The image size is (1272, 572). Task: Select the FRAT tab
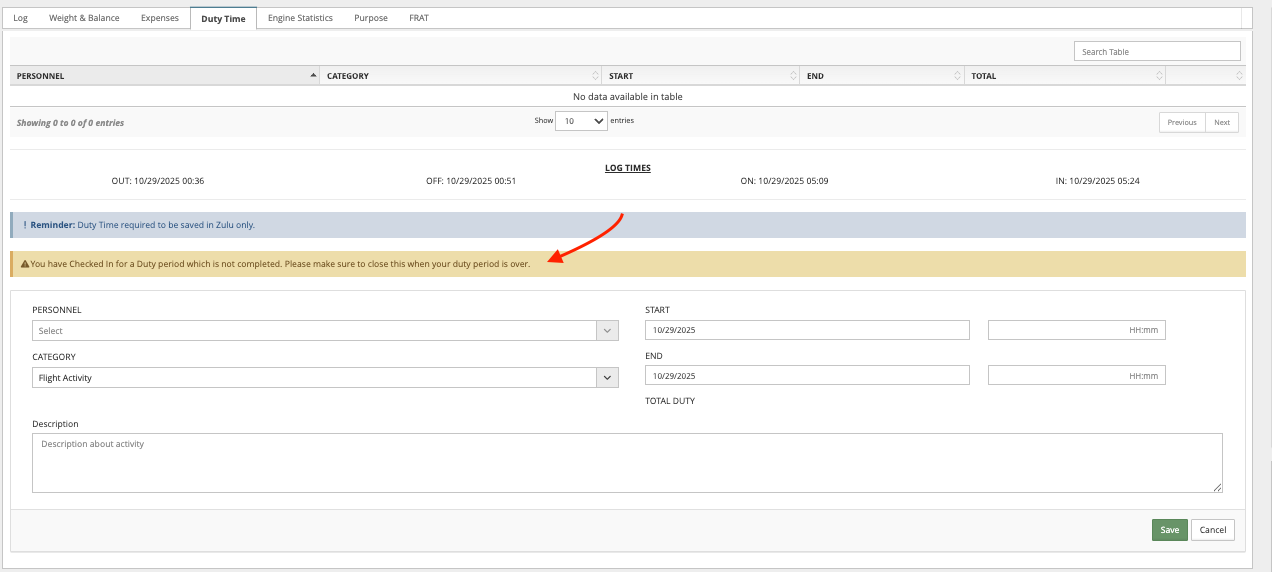coord(419,18)
